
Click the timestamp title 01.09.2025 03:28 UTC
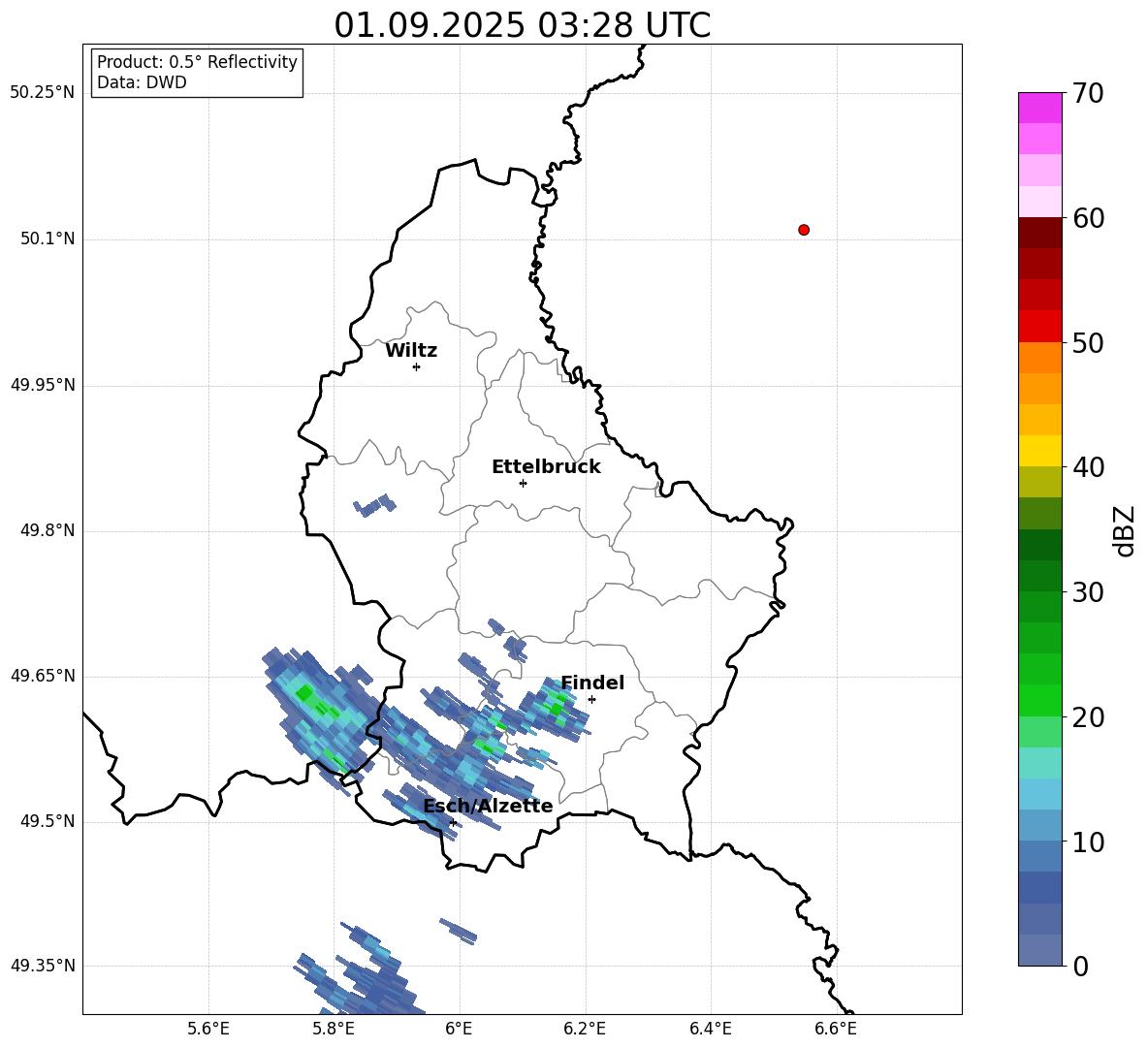click(522, 25)
